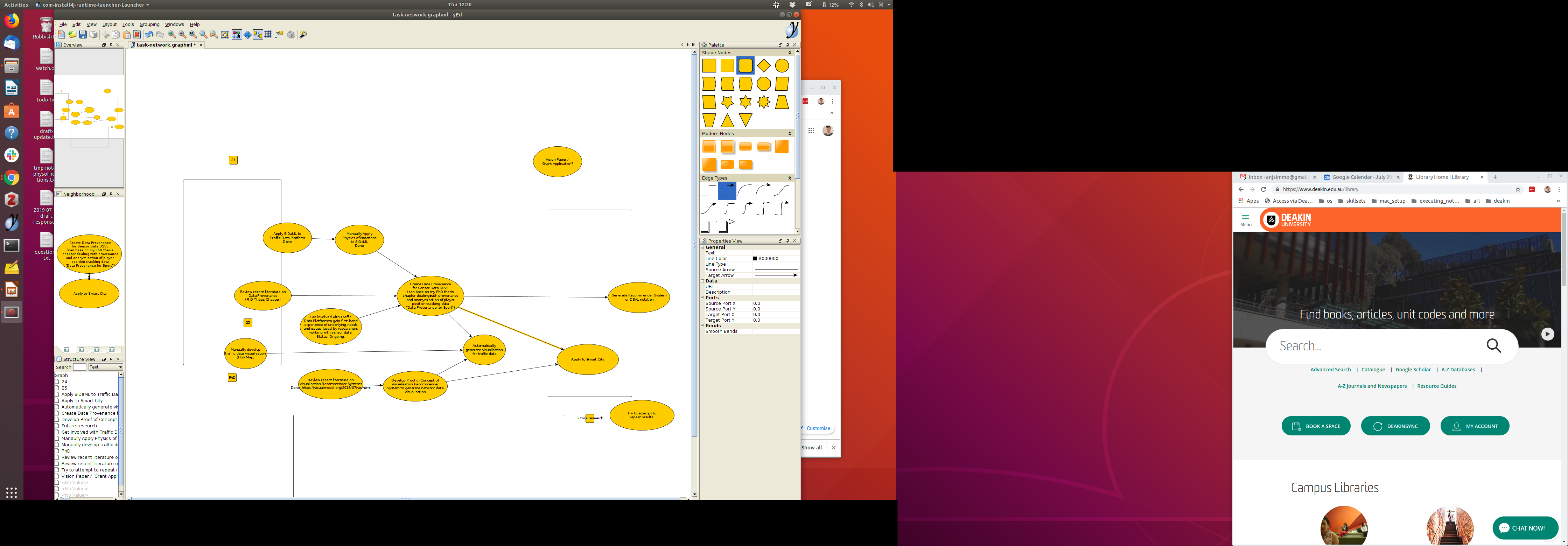Image resolution: width=1568 pixels, height=546 pixels.
Task: Select the circle shape node in palette
Action: (782, 66)
